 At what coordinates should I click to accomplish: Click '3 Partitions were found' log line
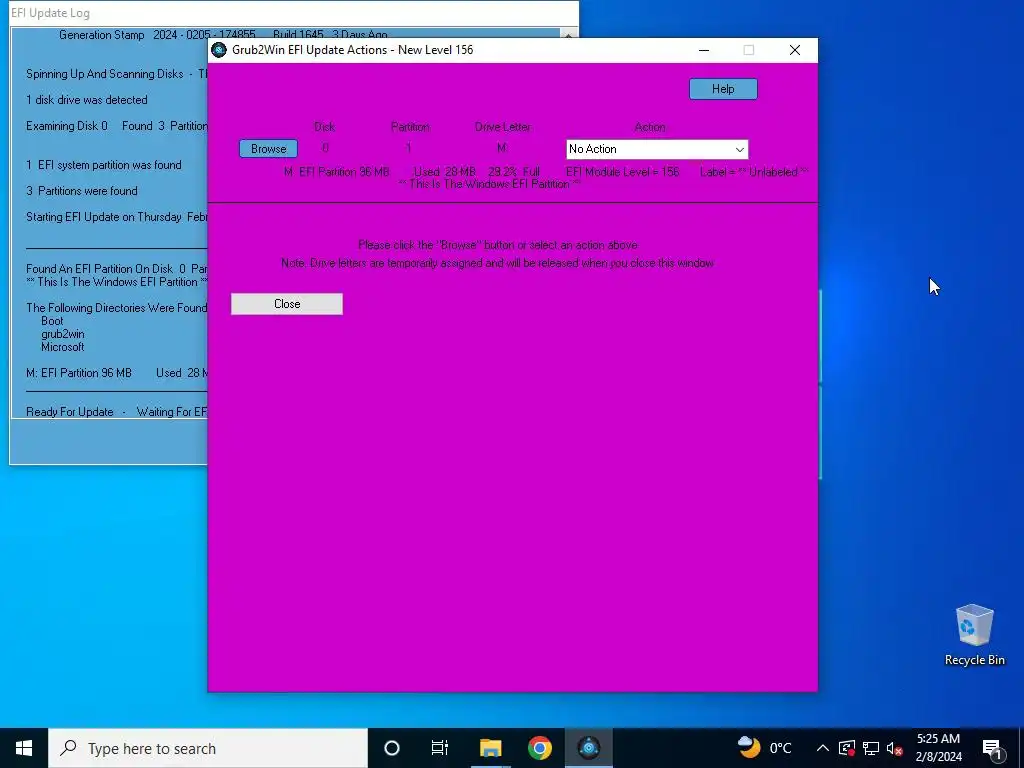[82, 191]
